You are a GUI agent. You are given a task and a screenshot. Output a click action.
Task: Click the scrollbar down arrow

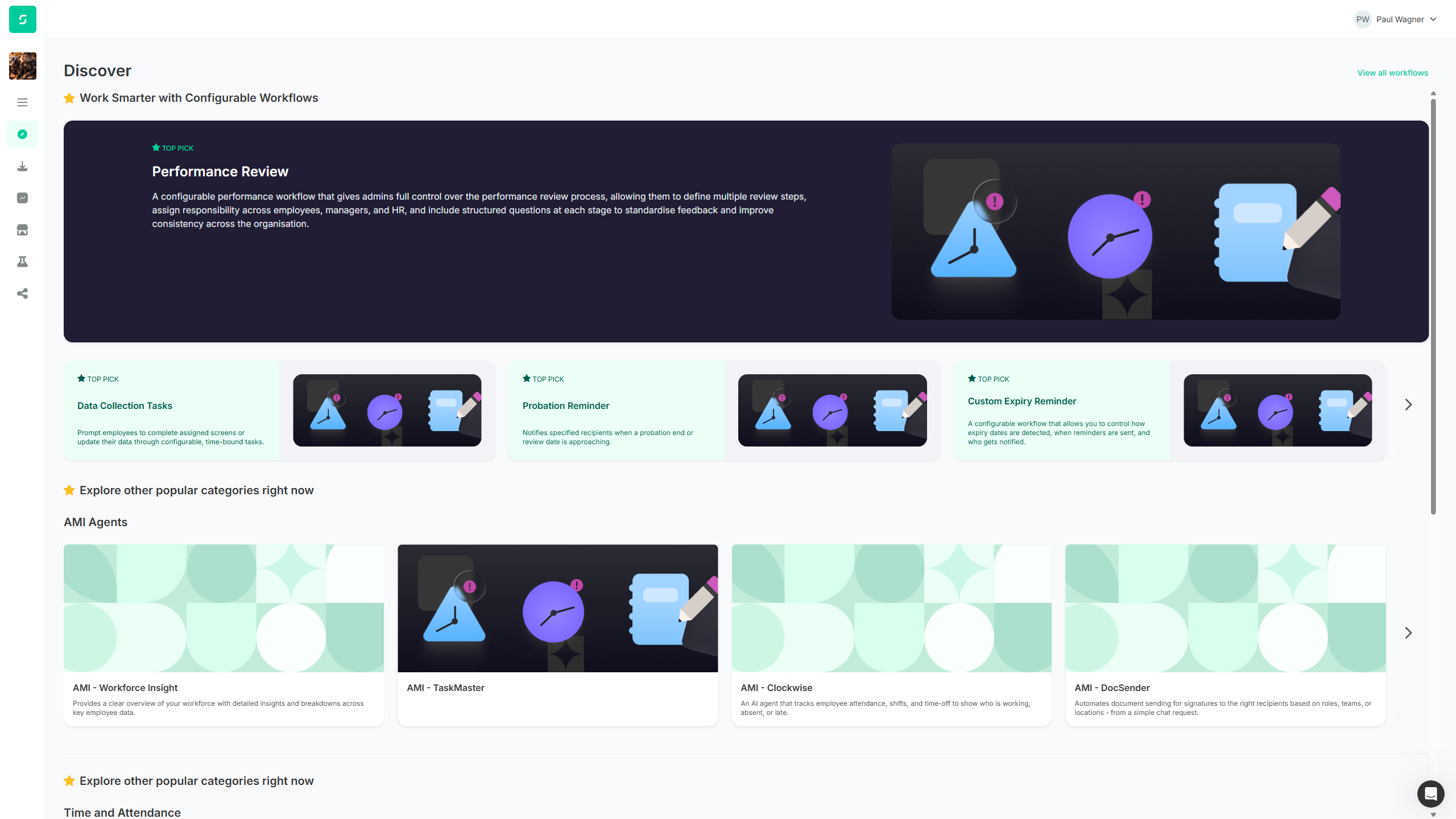coord(1433,814)
